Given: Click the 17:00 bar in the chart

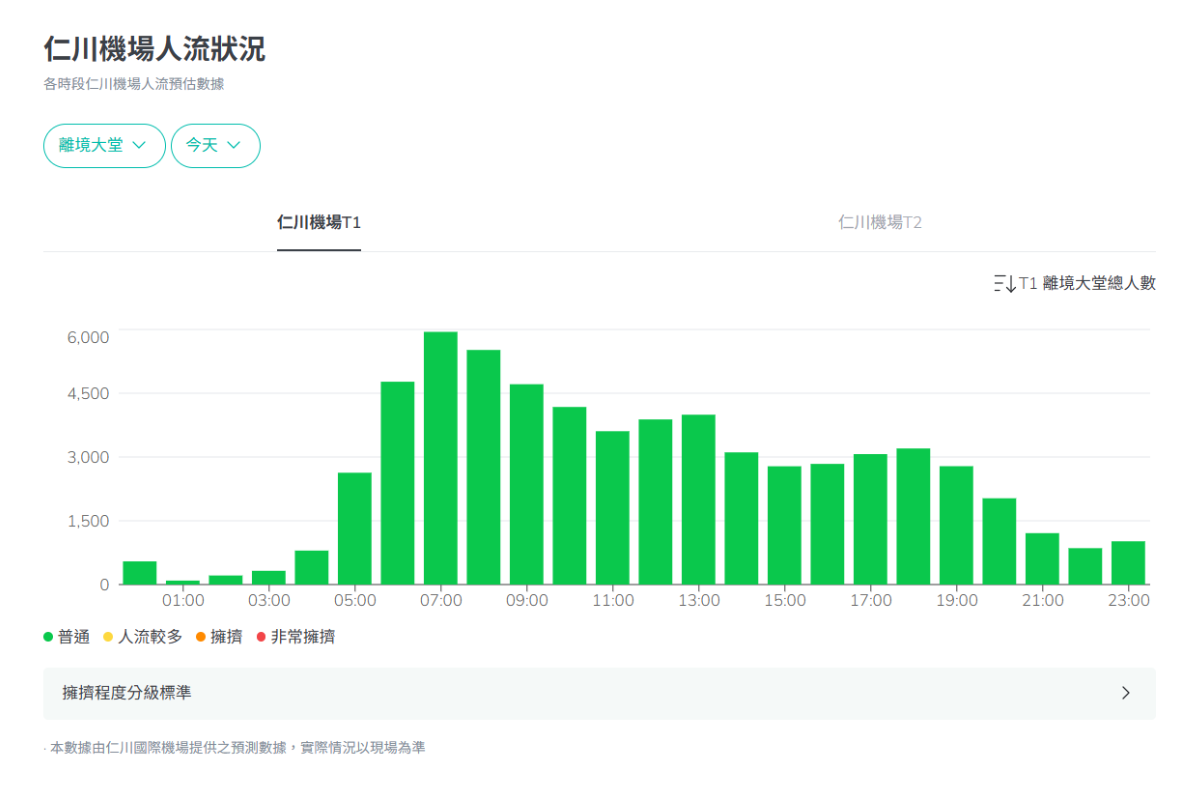Looking at the screenshot, I should [870, 519].
